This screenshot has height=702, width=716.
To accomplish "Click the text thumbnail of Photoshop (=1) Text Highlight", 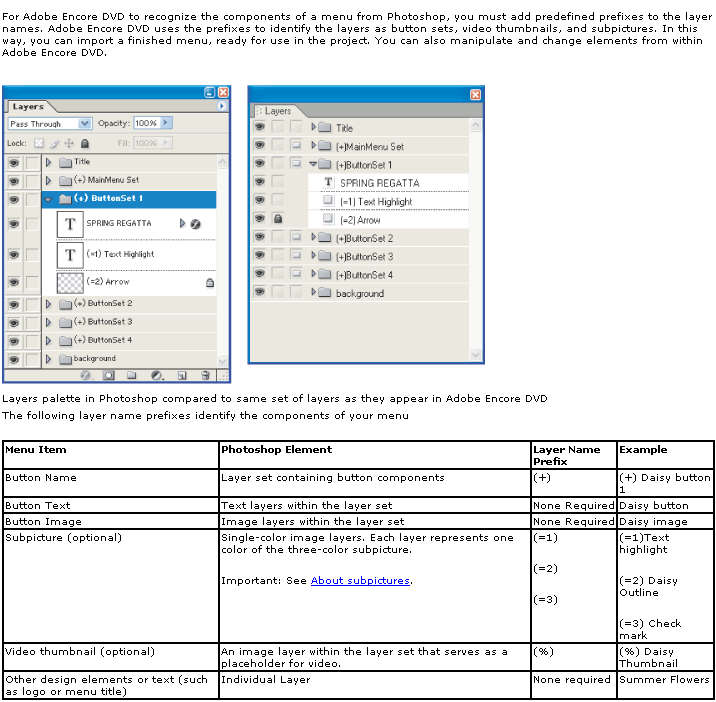I will pyautogui.click(x=70, y=254).
